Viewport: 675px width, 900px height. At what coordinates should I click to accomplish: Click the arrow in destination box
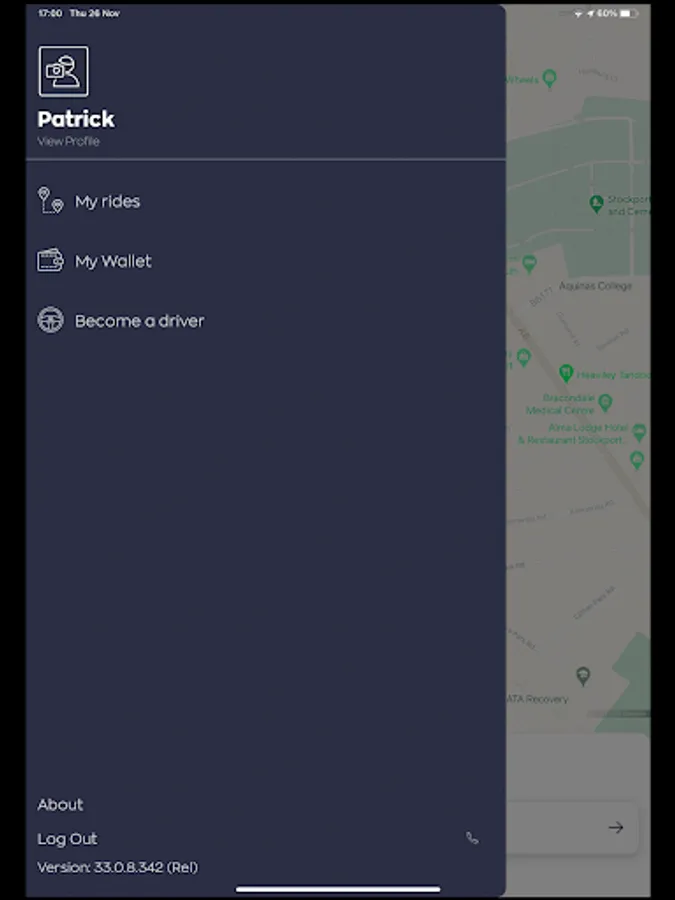click(x=616, y=827)
